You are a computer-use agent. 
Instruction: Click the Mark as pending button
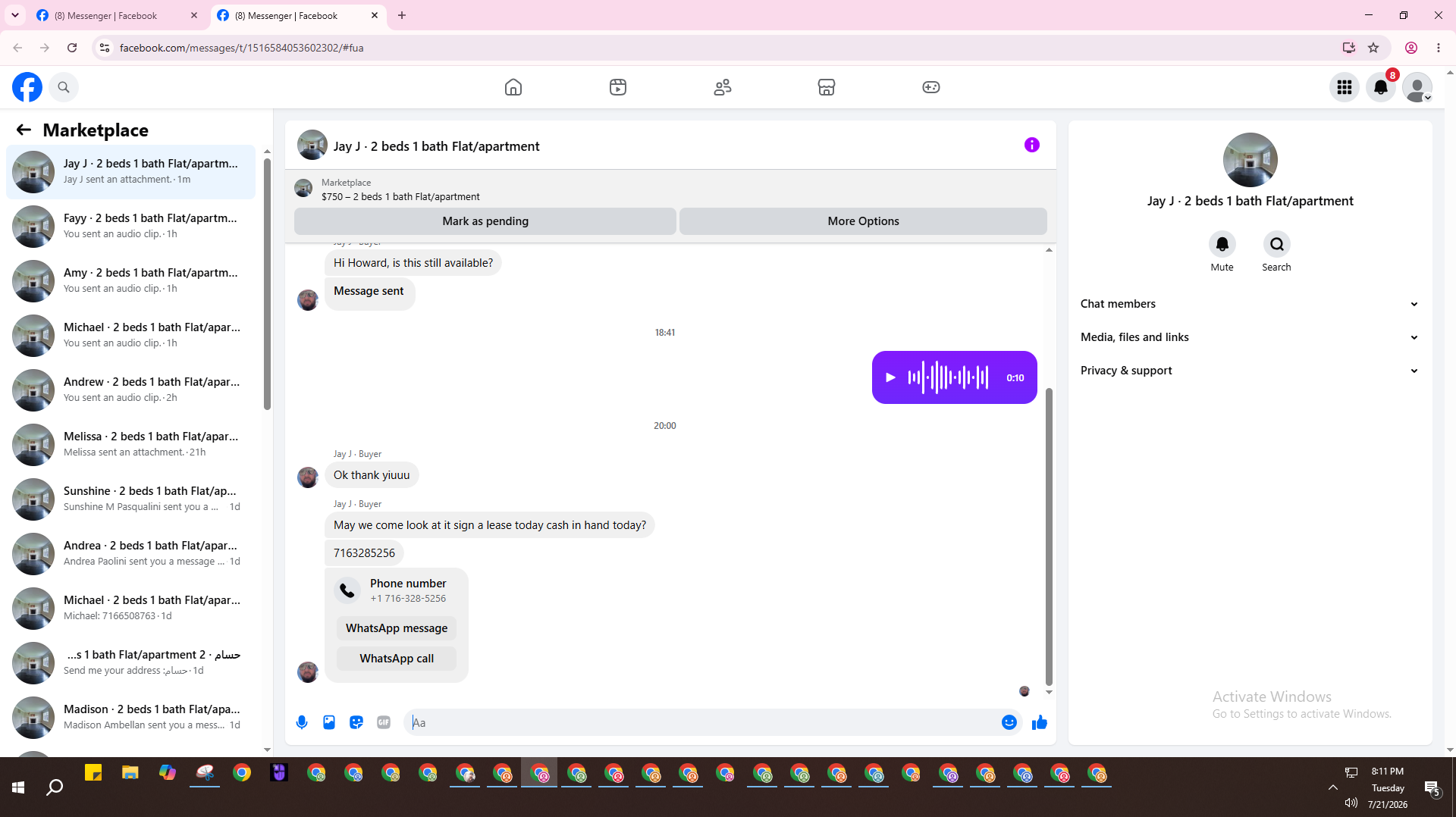(485, 221)
